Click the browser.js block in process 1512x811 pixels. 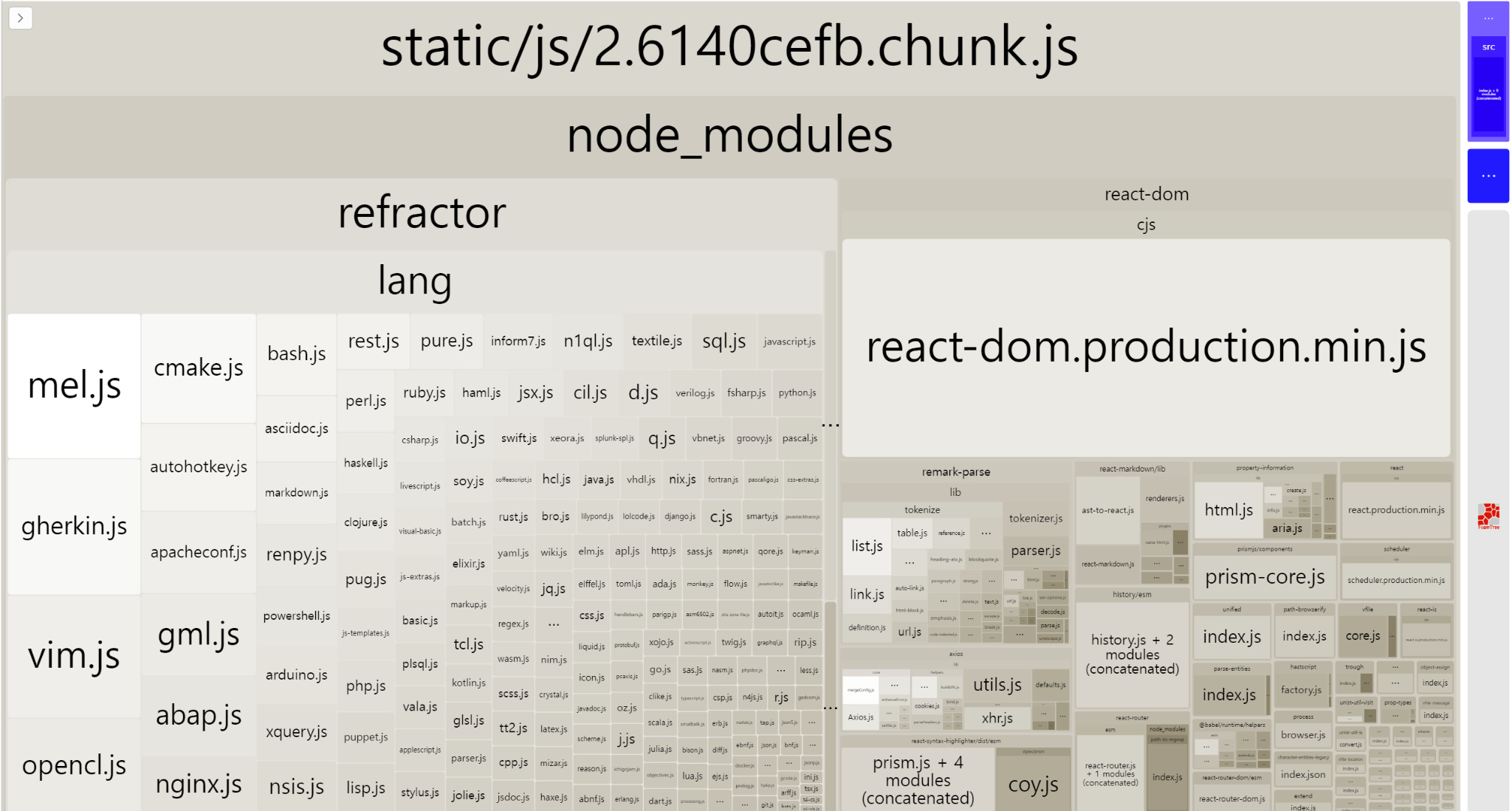pyautogui.click(x=1303, y=736)
